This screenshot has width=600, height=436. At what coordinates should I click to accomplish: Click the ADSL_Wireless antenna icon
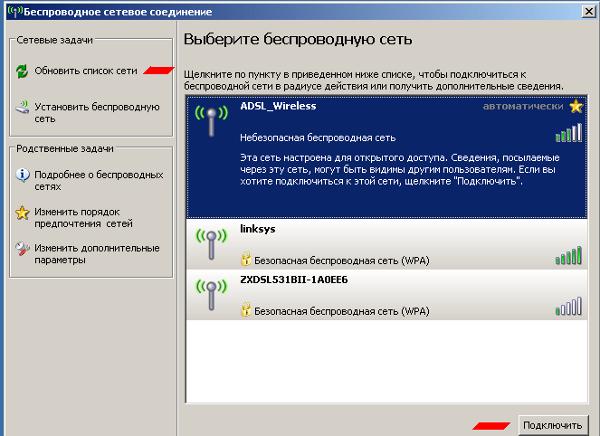[x=211, y=121]
